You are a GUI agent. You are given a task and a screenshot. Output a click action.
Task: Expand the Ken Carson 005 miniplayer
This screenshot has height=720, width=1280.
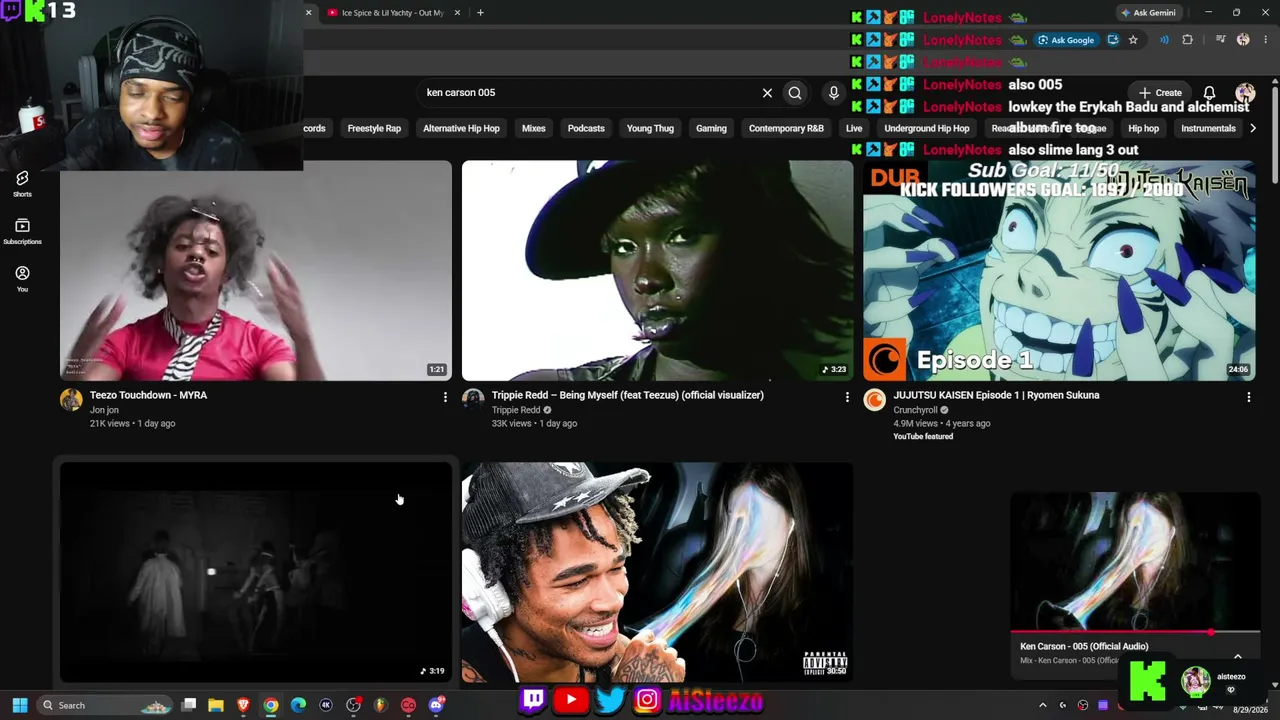pos(1238,657)
